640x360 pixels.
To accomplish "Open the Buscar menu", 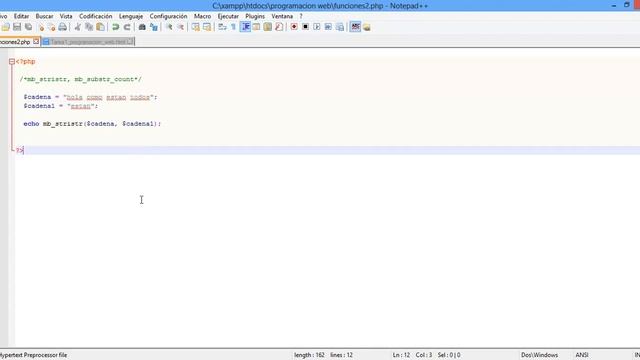I will point(44,16).
